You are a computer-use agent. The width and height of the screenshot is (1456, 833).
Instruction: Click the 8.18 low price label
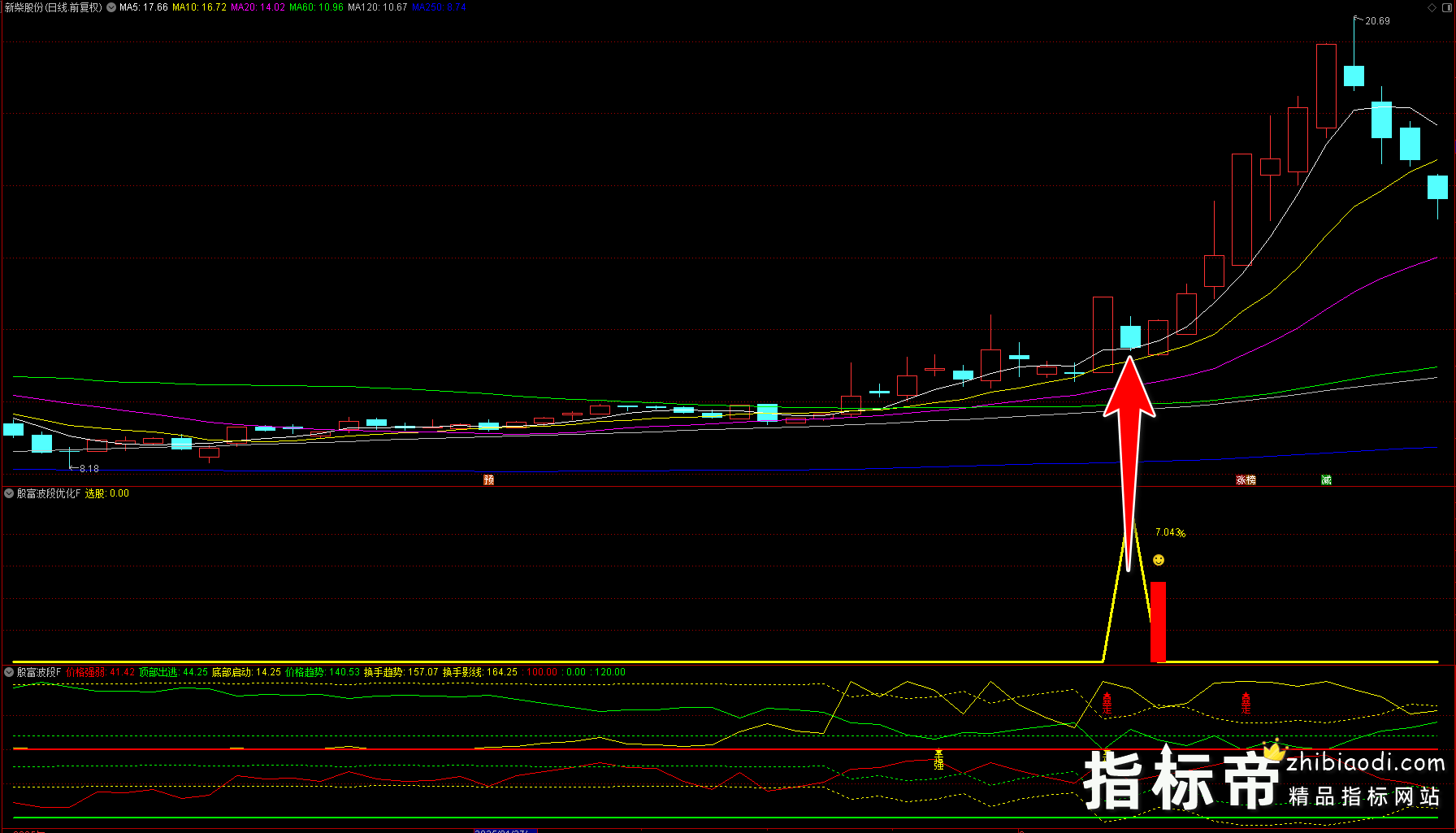(89, 469)
